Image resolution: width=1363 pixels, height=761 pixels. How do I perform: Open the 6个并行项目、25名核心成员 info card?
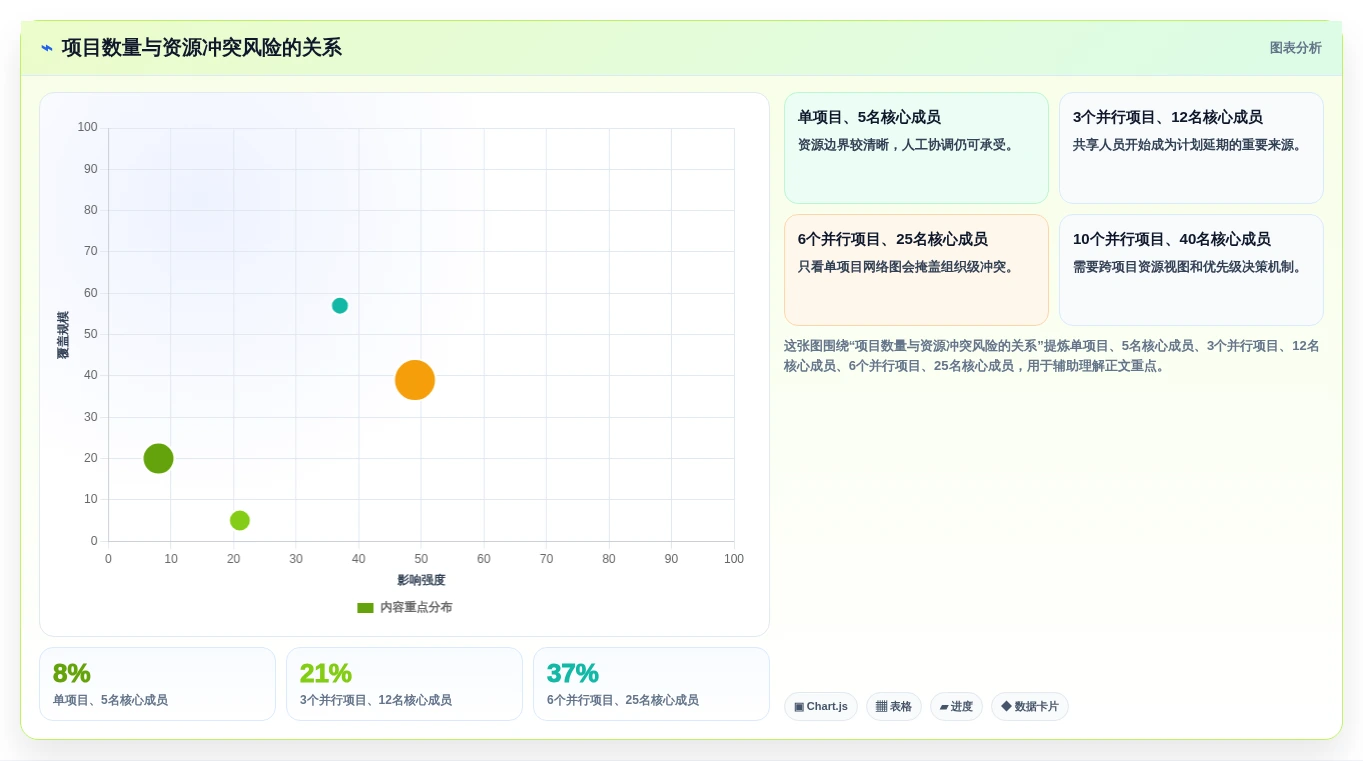[x=916, y=270]
